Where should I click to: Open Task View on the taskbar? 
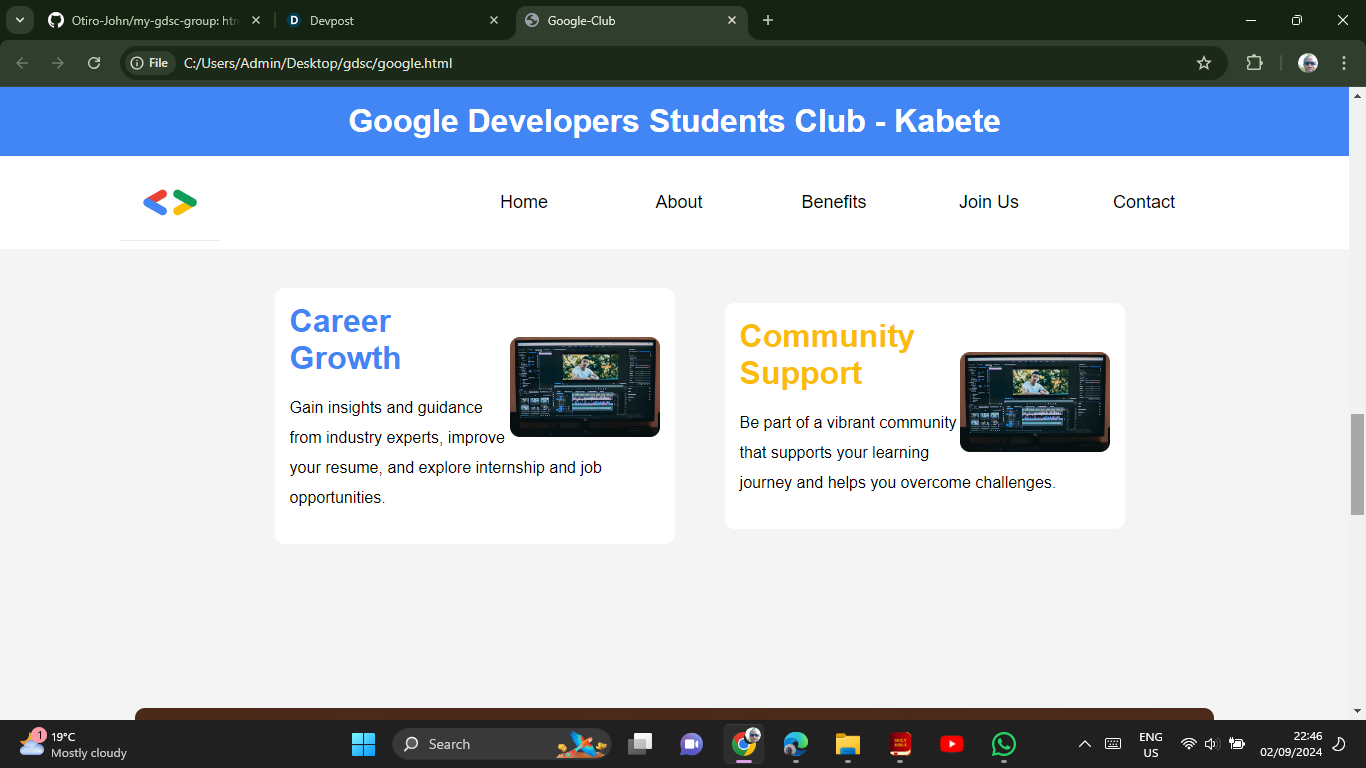click(x=640, y=744)
